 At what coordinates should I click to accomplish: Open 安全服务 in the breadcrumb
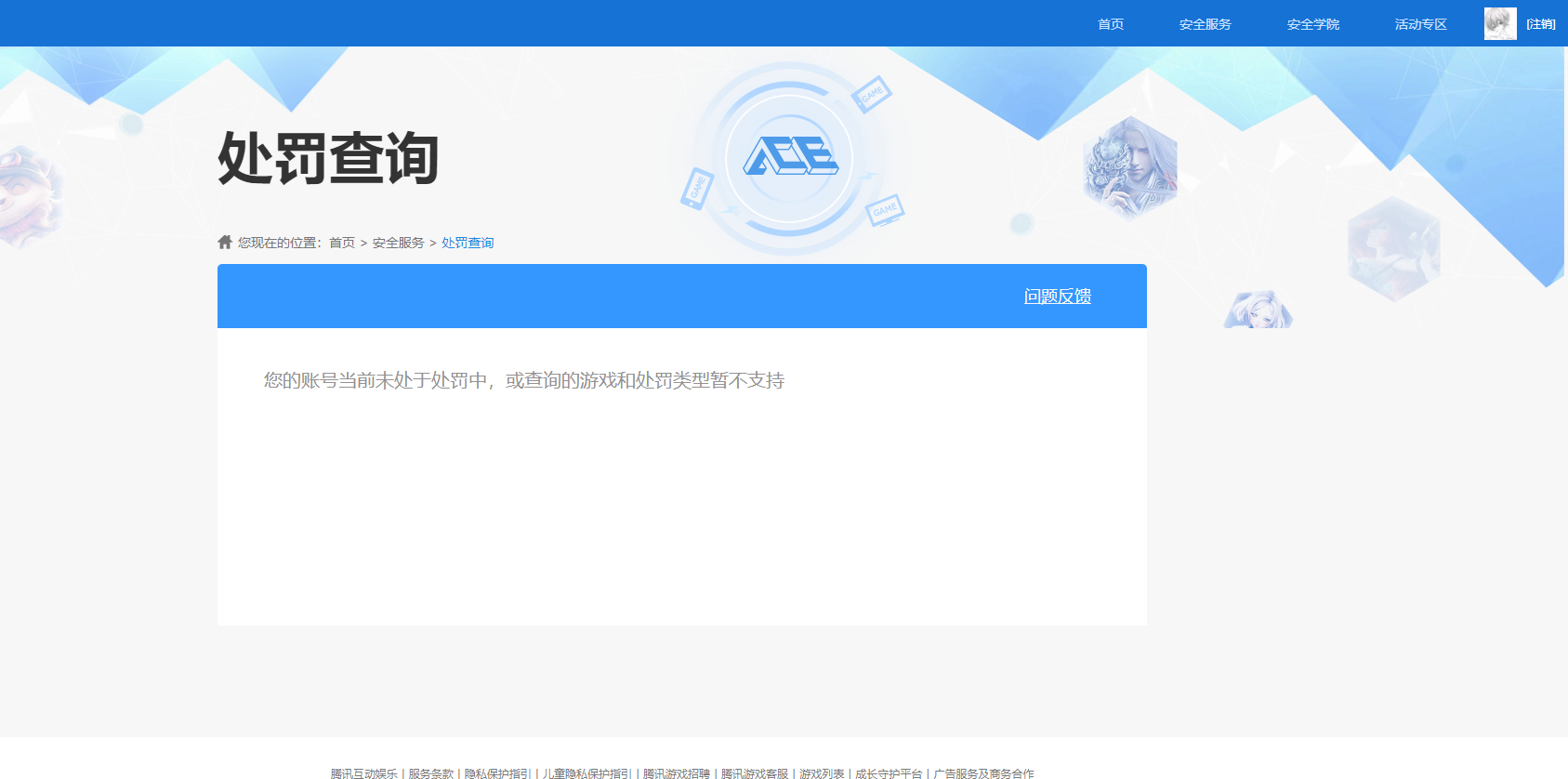399,243
